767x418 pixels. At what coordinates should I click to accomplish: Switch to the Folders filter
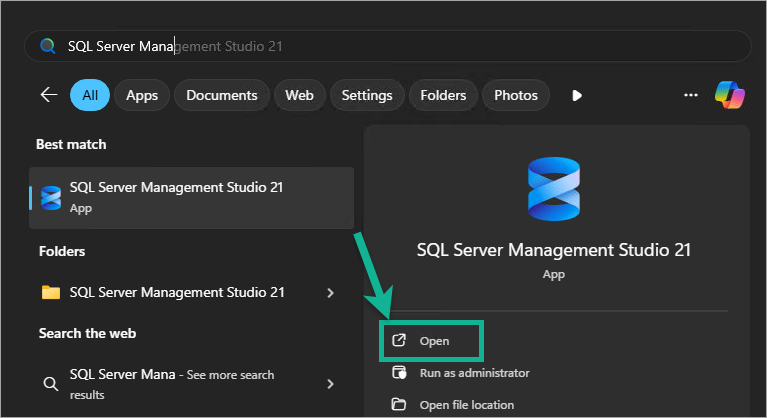443,95
